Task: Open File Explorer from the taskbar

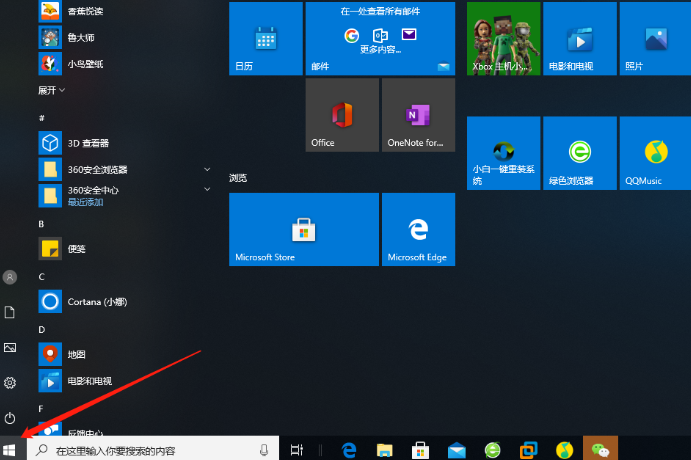Action: [x=384, y=450]
